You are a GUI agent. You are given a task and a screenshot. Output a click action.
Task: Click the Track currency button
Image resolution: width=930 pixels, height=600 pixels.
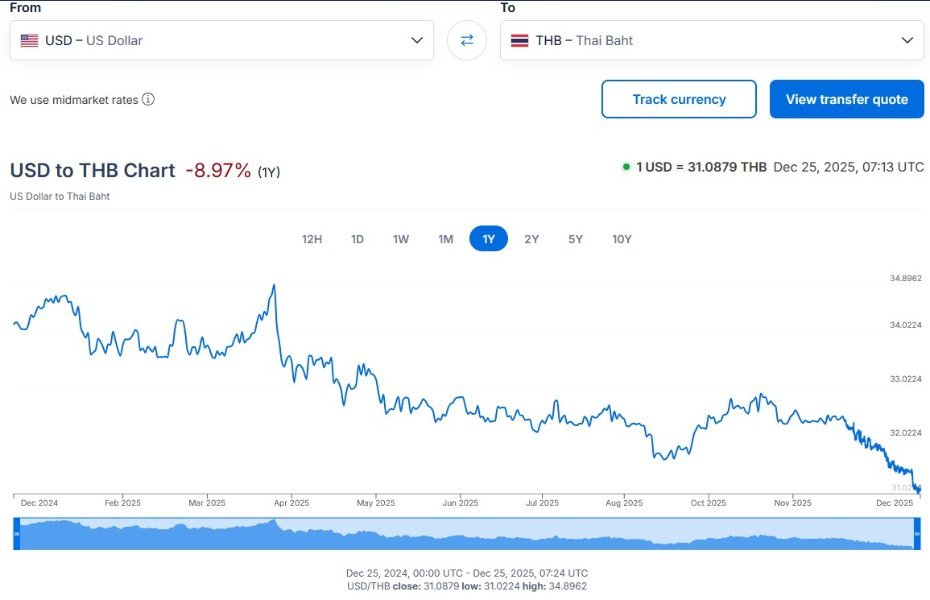(x=679, y=99)
